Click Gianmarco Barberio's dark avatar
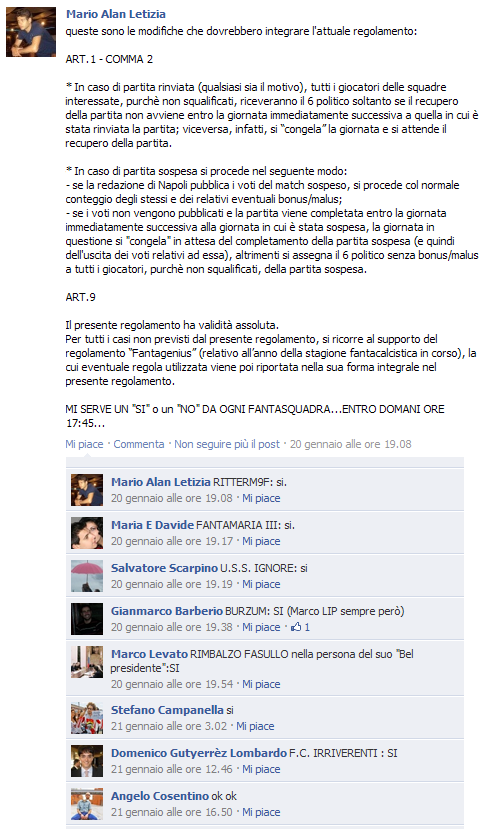Viewport: 496px width, 831px height. point(87,618)
